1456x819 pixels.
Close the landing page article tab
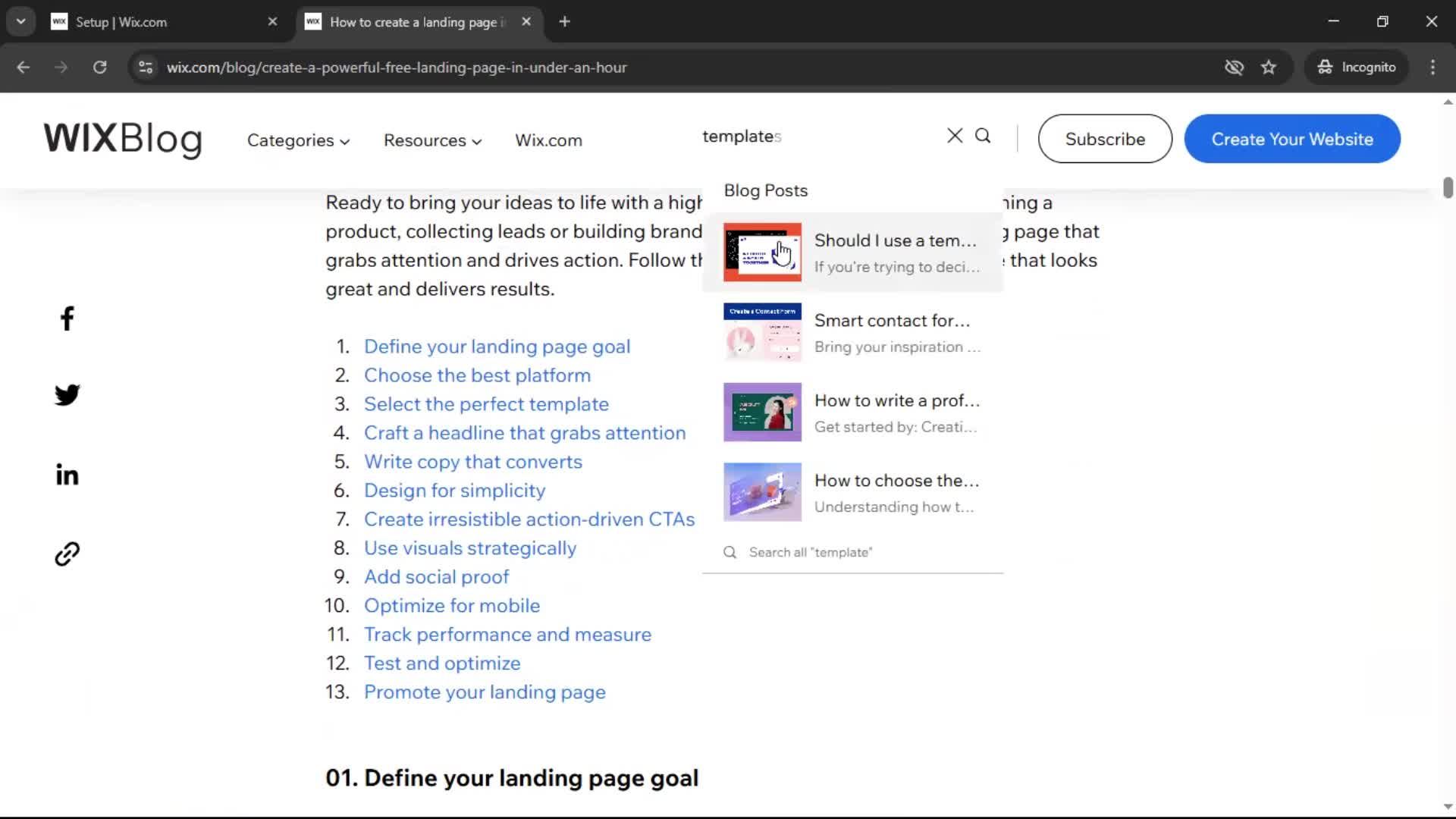click(x=526, y=22)
